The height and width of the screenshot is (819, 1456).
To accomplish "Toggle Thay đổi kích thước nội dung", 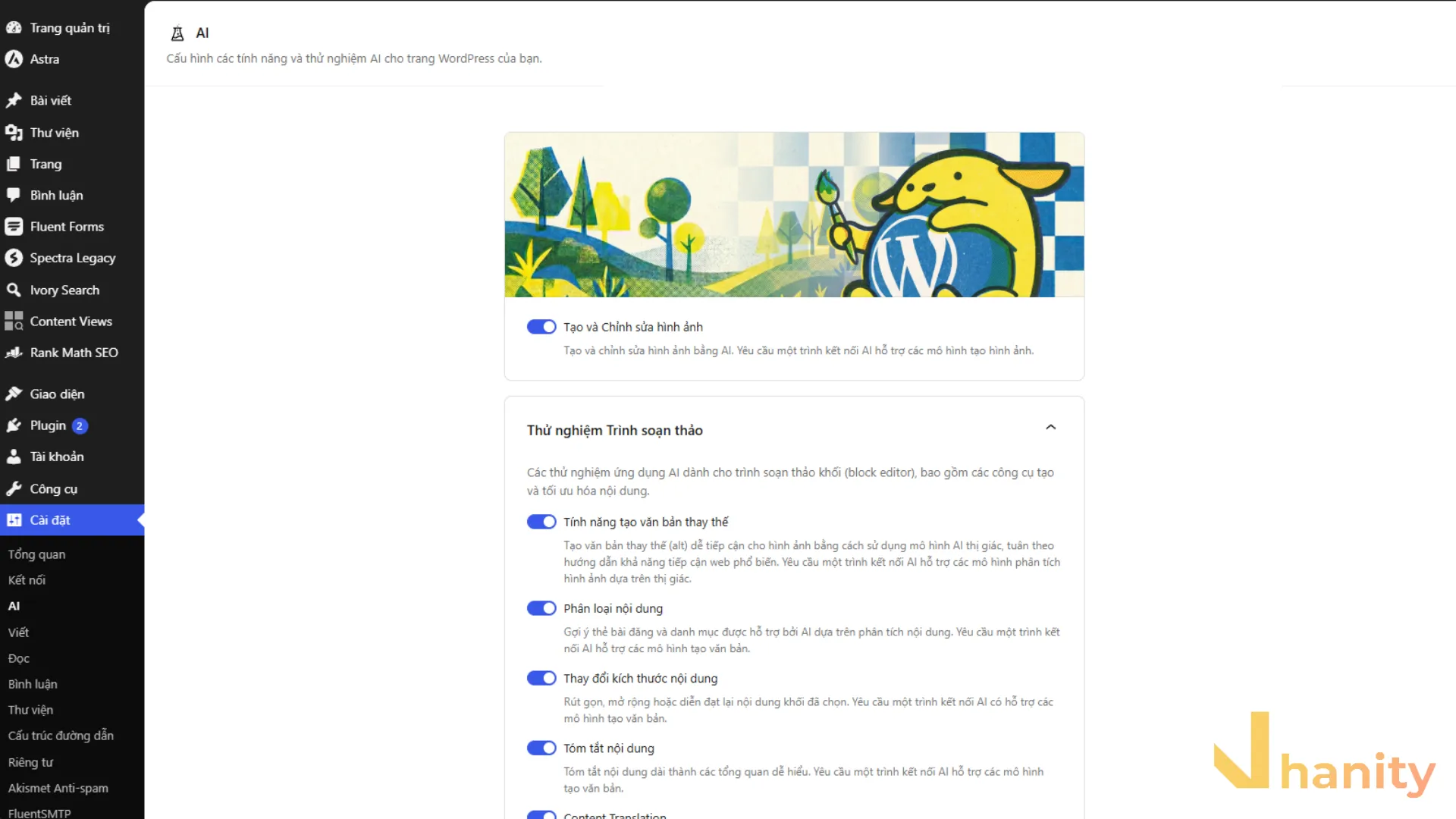I will pos(541,678).
